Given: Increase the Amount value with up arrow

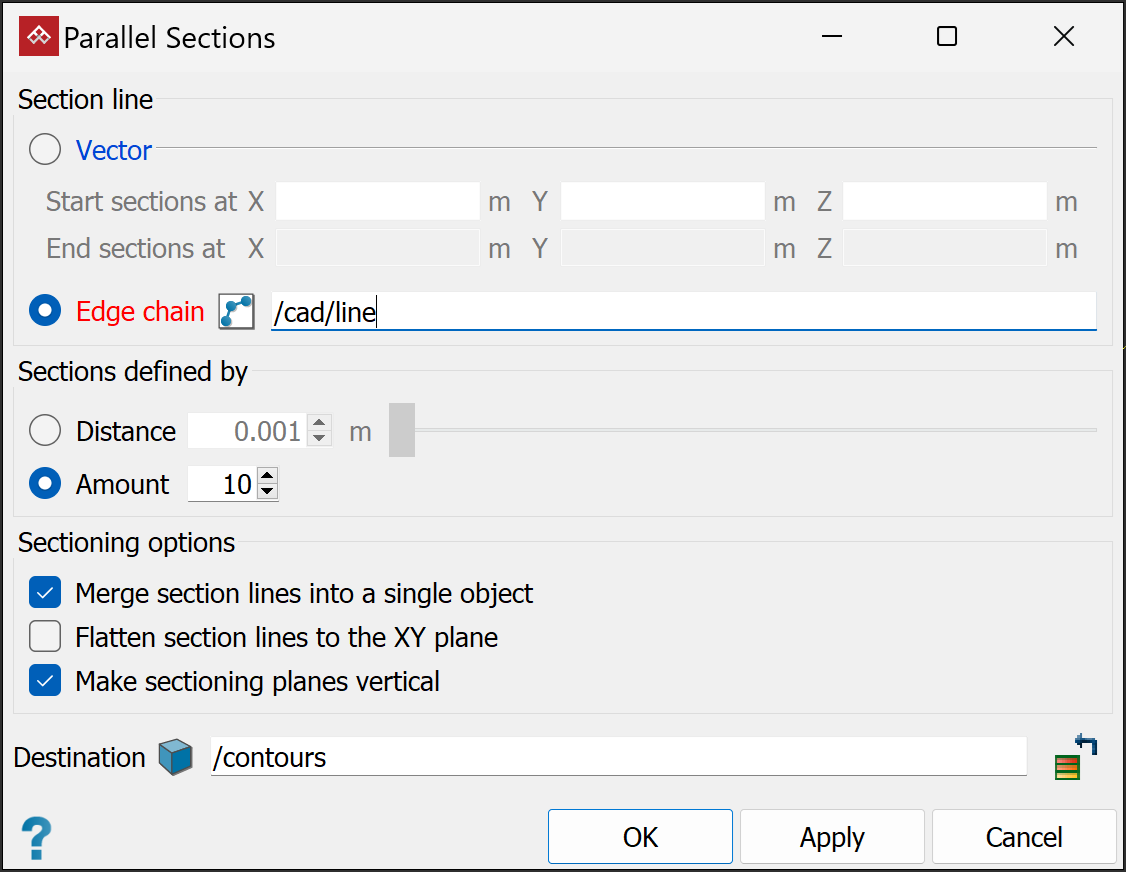Looking at the screenshot, I should tap(267, 477).
